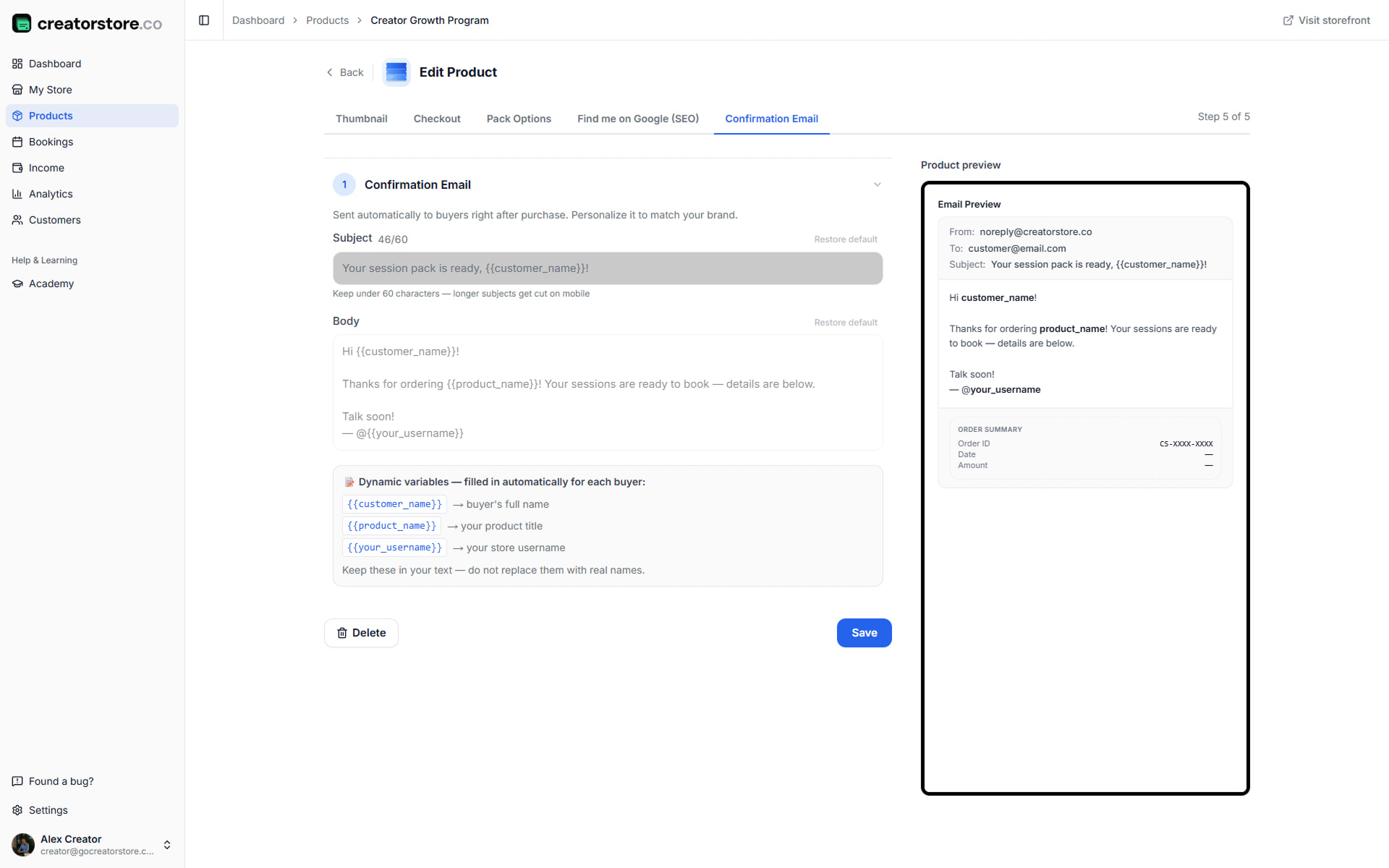The width and height of the screenshot is (1389, 868).
Task: Click the {{product_name}} variable chip
Action: coord(391,526)
